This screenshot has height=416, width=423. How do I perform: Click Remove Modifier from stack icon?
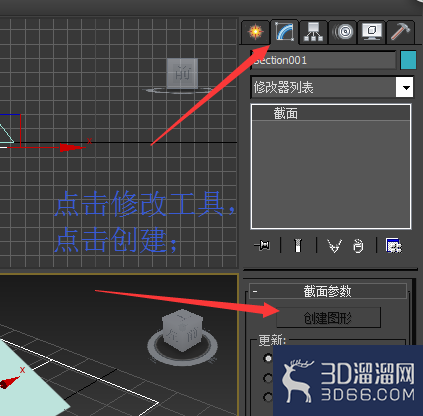(358, 246)
